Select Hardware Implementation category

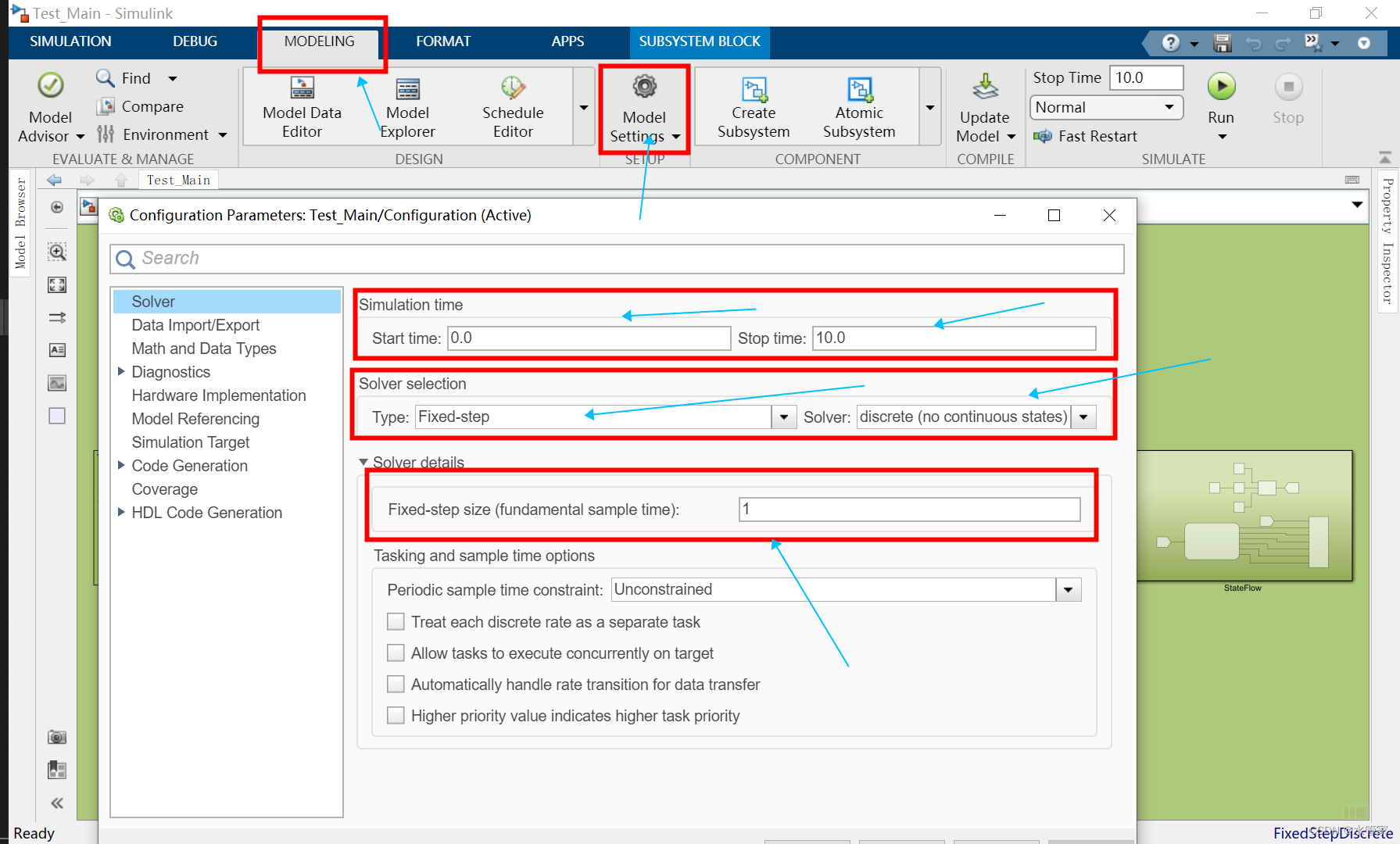tap(219, 395)
